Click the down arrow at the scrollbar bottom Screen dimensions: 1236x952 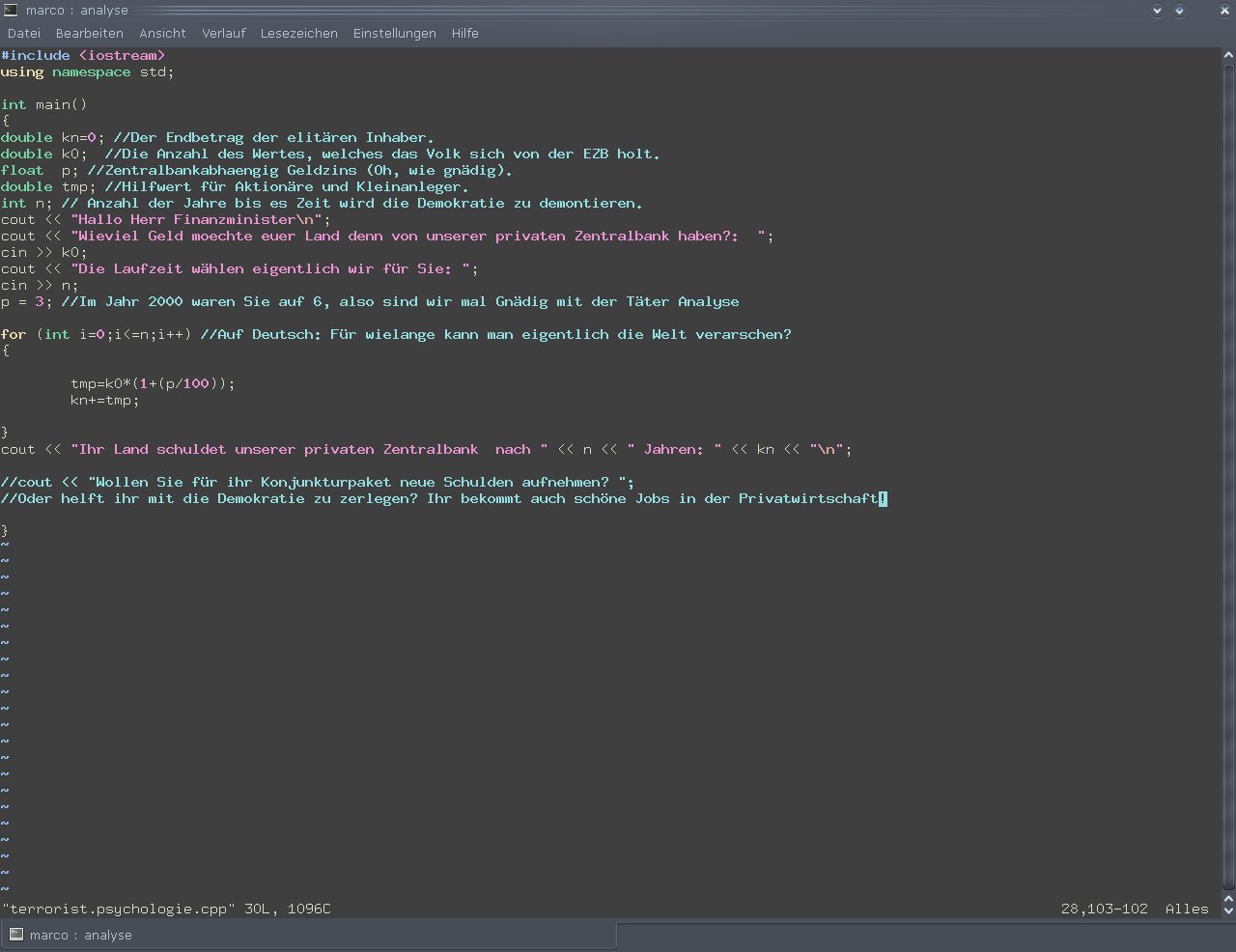pyautogui.click(x=1228, y=910)
